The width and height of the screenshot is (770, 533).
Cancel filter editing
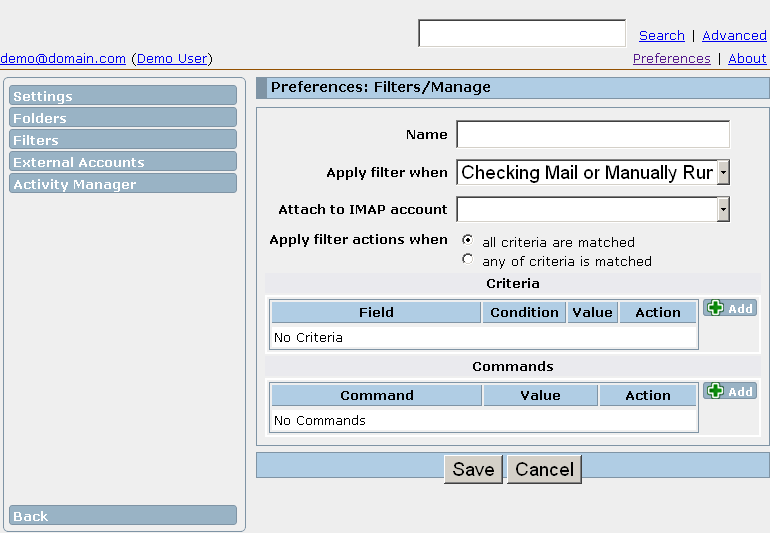pyautogui.click(x=544, y=469)
